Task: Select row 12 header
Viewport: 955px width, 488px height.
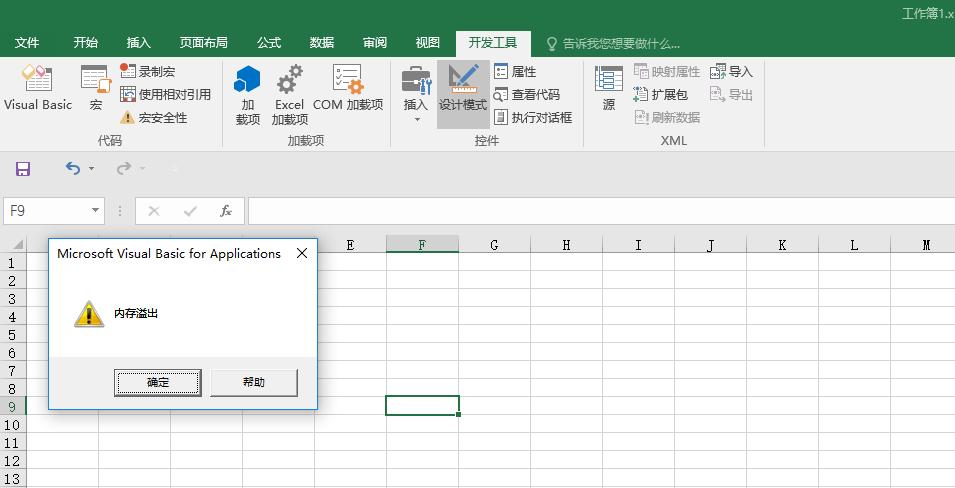Action: (x=13, y=461)
